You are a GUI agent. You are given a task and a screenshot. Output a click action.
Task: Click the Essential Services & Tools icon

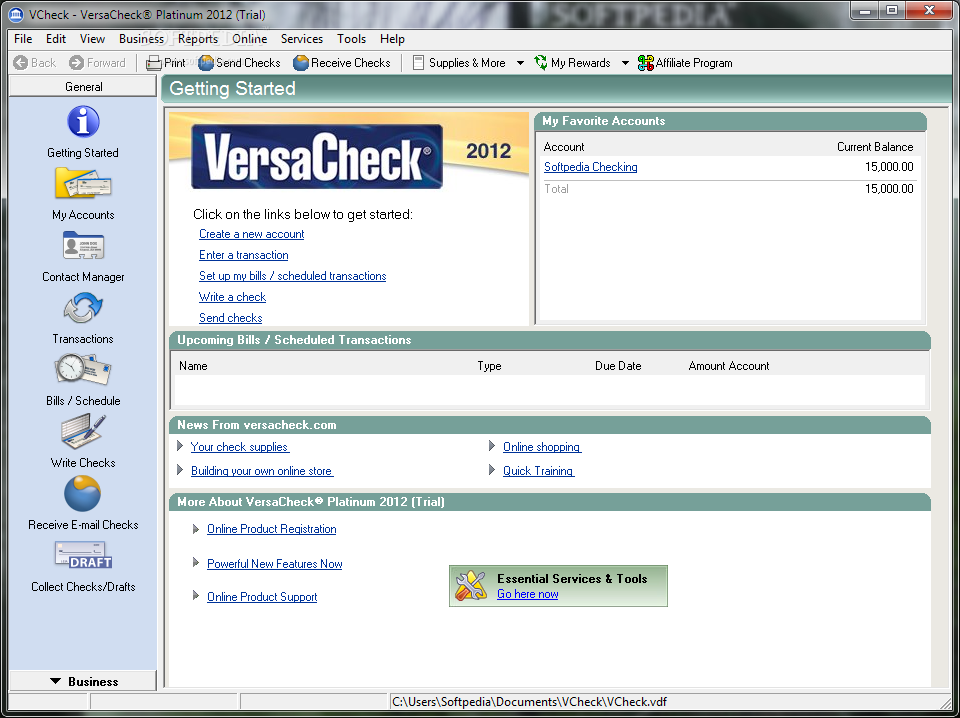coord(470,586)
